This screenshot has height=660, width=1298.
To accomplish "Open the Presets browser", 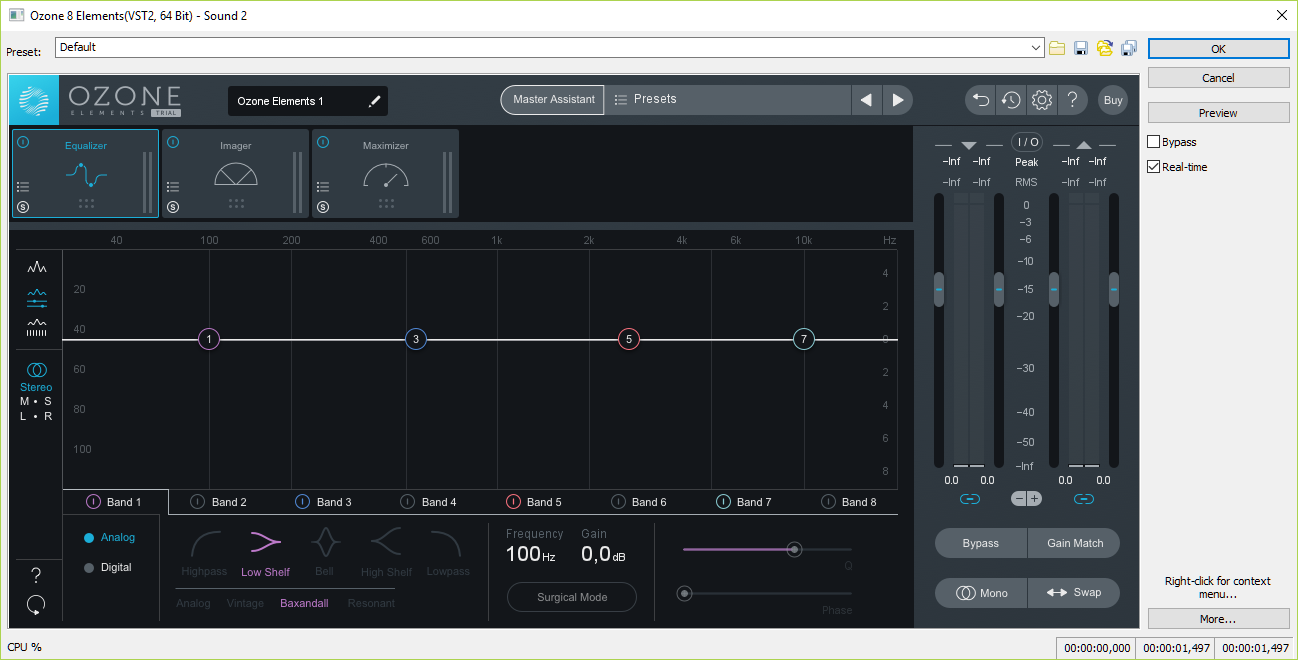I will point(728,99).
